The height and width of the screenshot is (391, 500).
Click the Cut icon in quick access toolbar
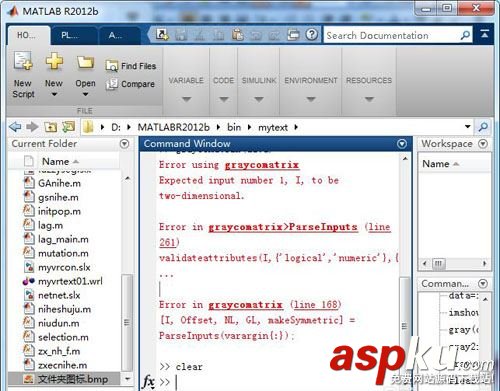pyautogui.click(x=200, y=35)
